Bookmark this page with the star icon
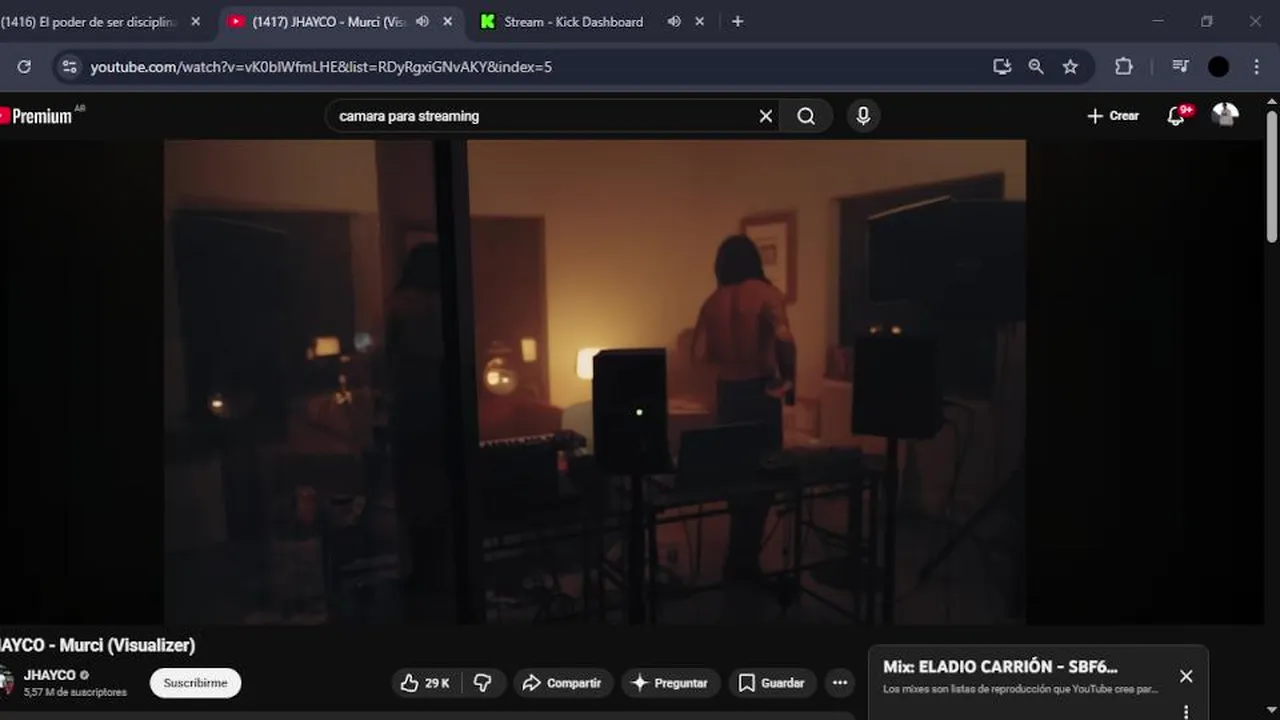 coord(1070,67)
